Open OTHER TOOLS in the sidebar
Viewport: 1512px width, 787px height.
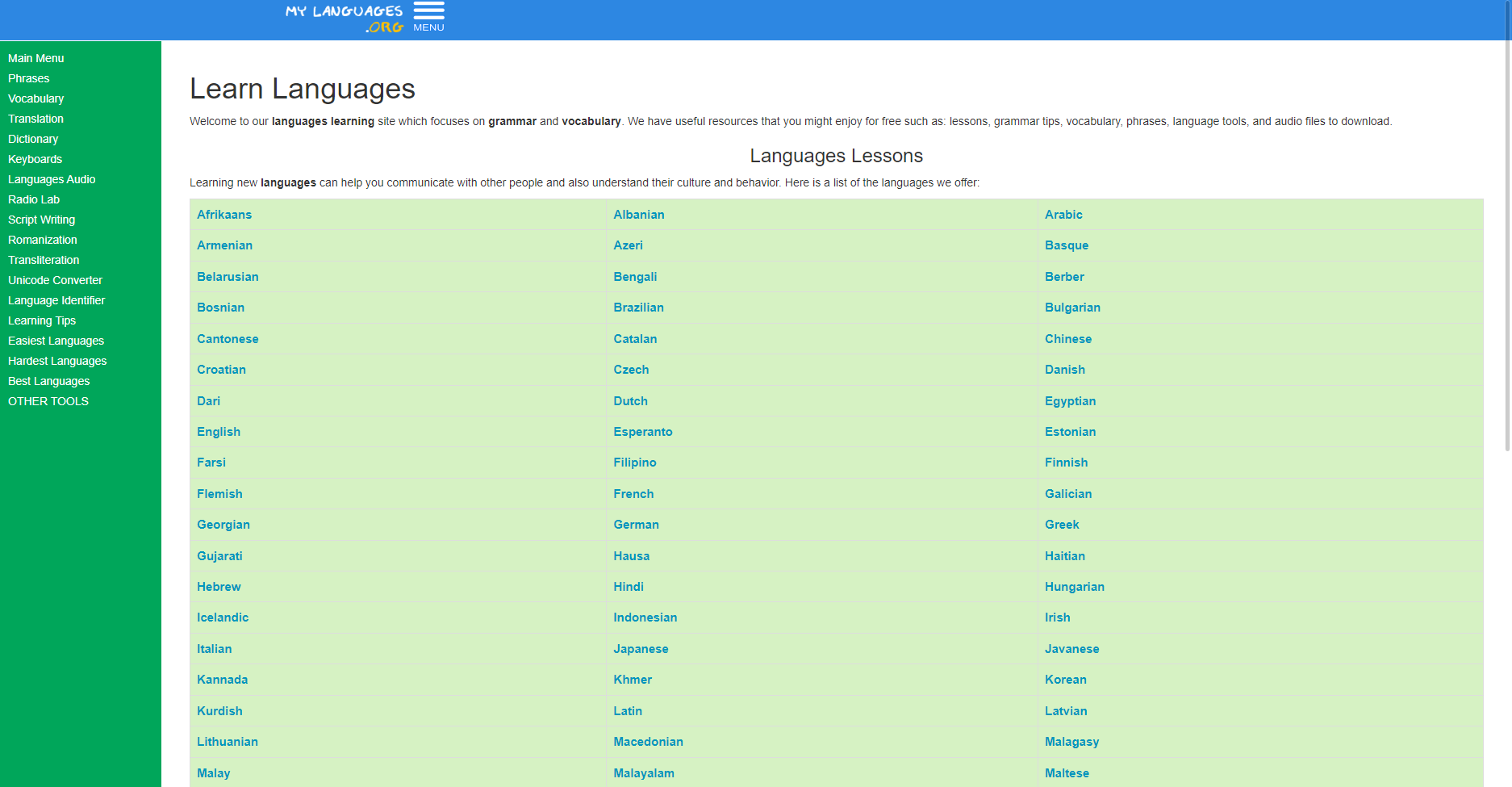48,401
